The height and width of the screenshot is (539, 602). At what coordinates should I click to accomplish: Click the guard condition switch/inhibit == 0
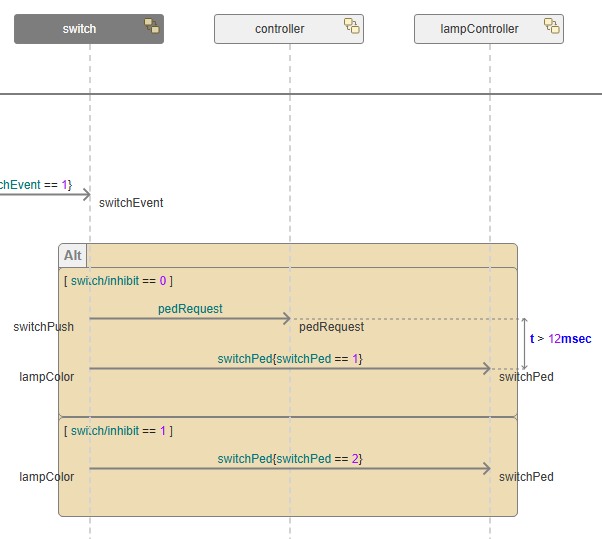pos(118,281)
